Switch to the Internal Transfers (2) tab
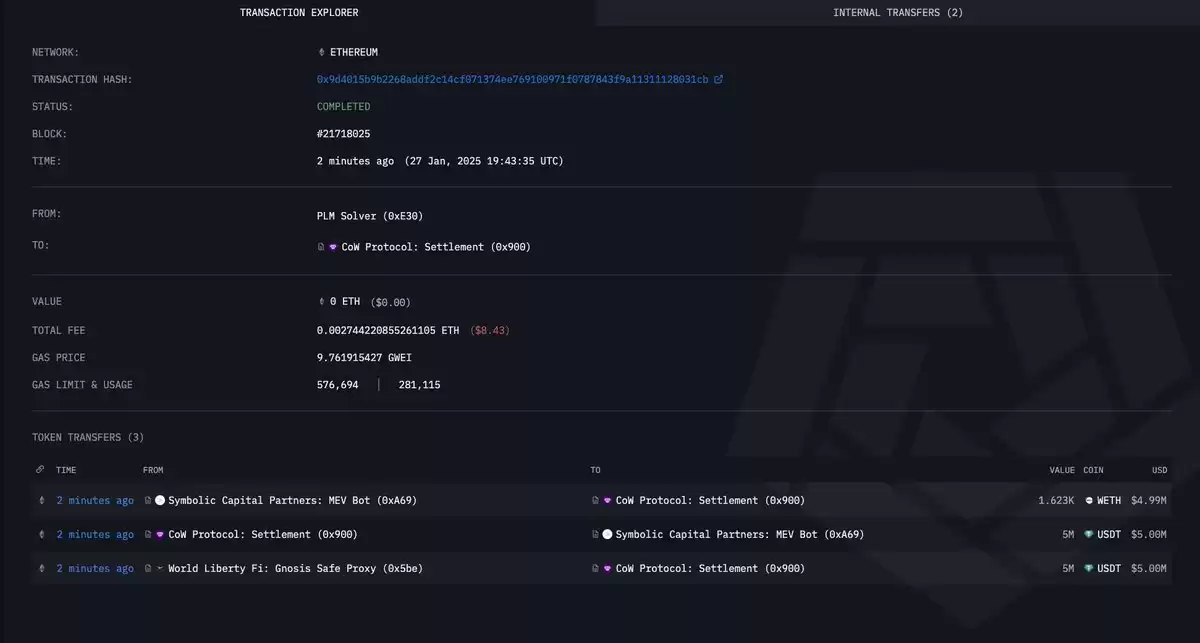 pyautogui.click(x=898, y=13)
